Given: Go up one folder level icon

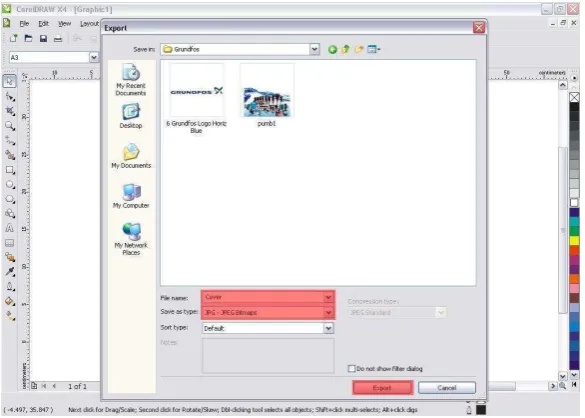Looking at the screenshot, I should (345, 49).
